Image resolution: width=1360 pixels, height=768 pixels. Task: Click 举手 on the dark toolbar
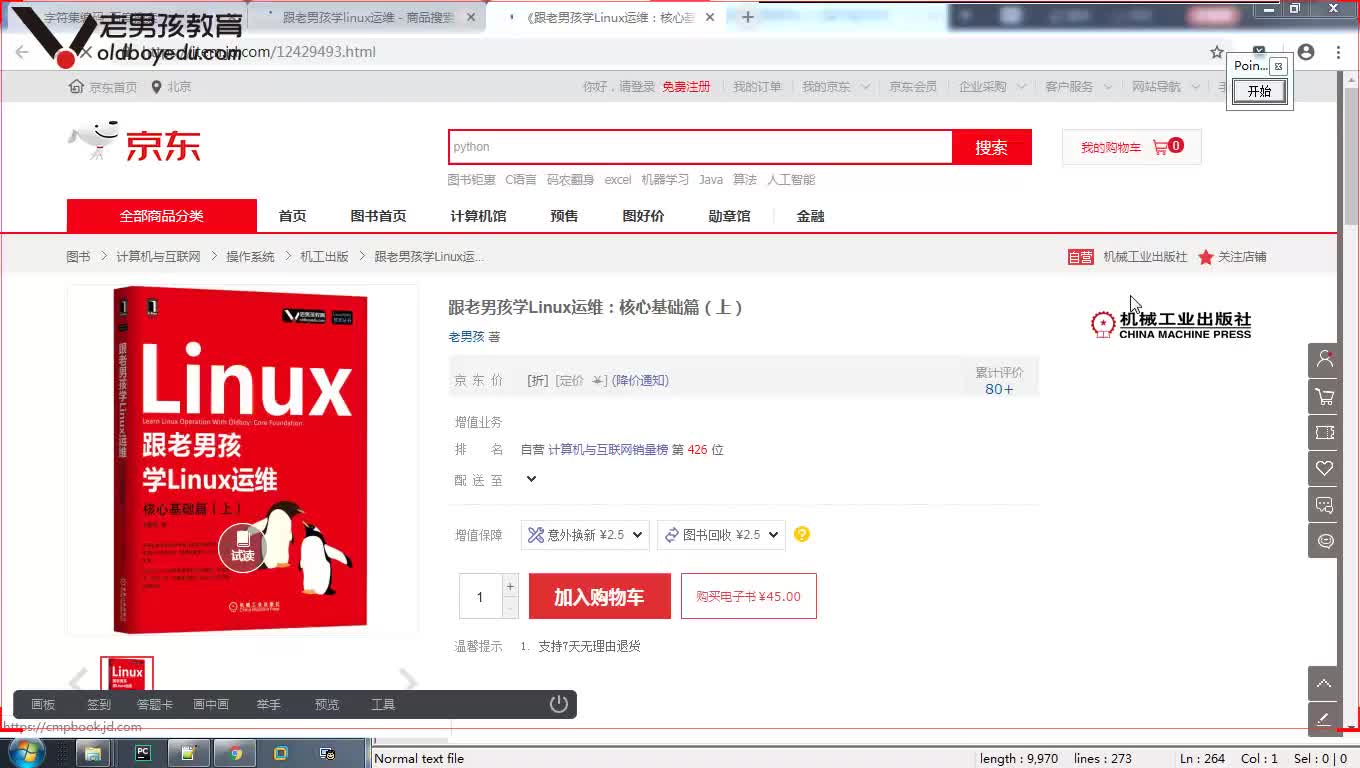point(268,705)
